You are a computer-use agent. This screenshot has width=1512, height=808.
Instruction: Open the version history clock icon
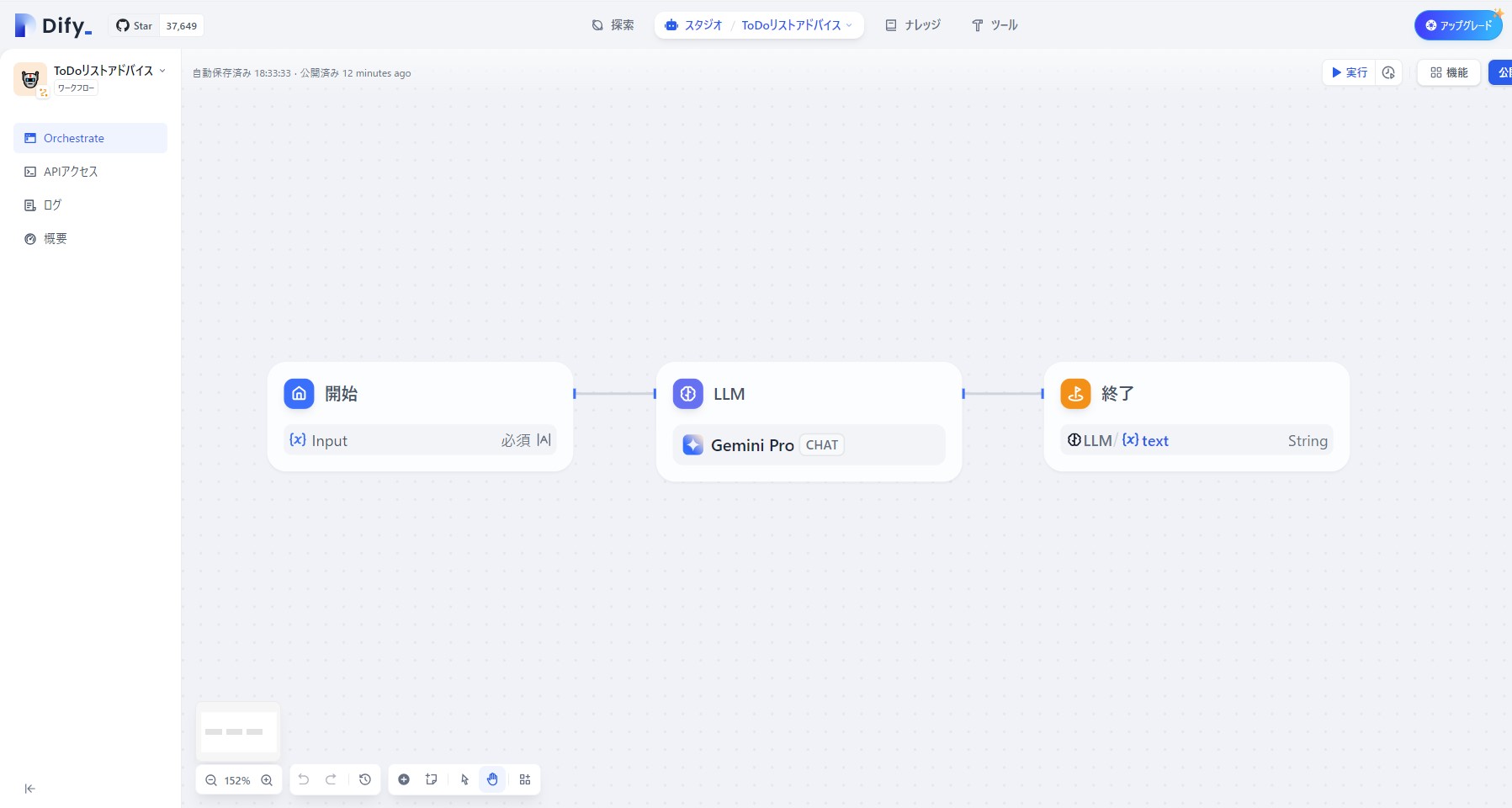click(365, 779)
